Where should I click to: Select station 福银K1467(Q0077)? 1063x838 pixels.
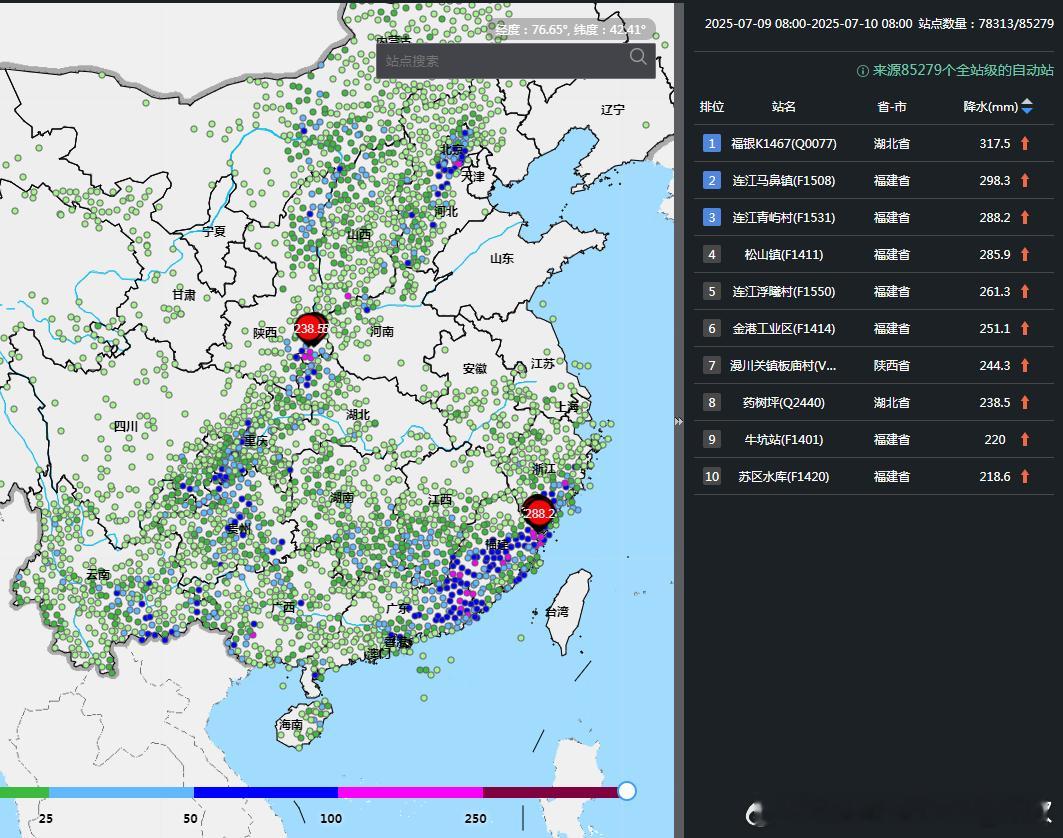tap(784, 144)
